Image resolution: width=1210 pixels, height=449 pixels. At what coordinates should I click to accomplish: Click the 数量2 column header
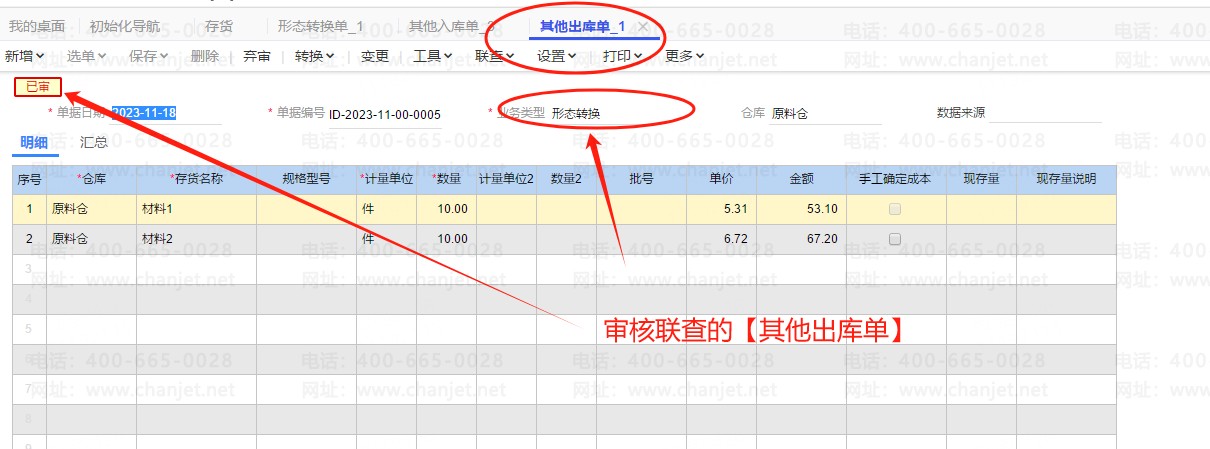[566, 179]
